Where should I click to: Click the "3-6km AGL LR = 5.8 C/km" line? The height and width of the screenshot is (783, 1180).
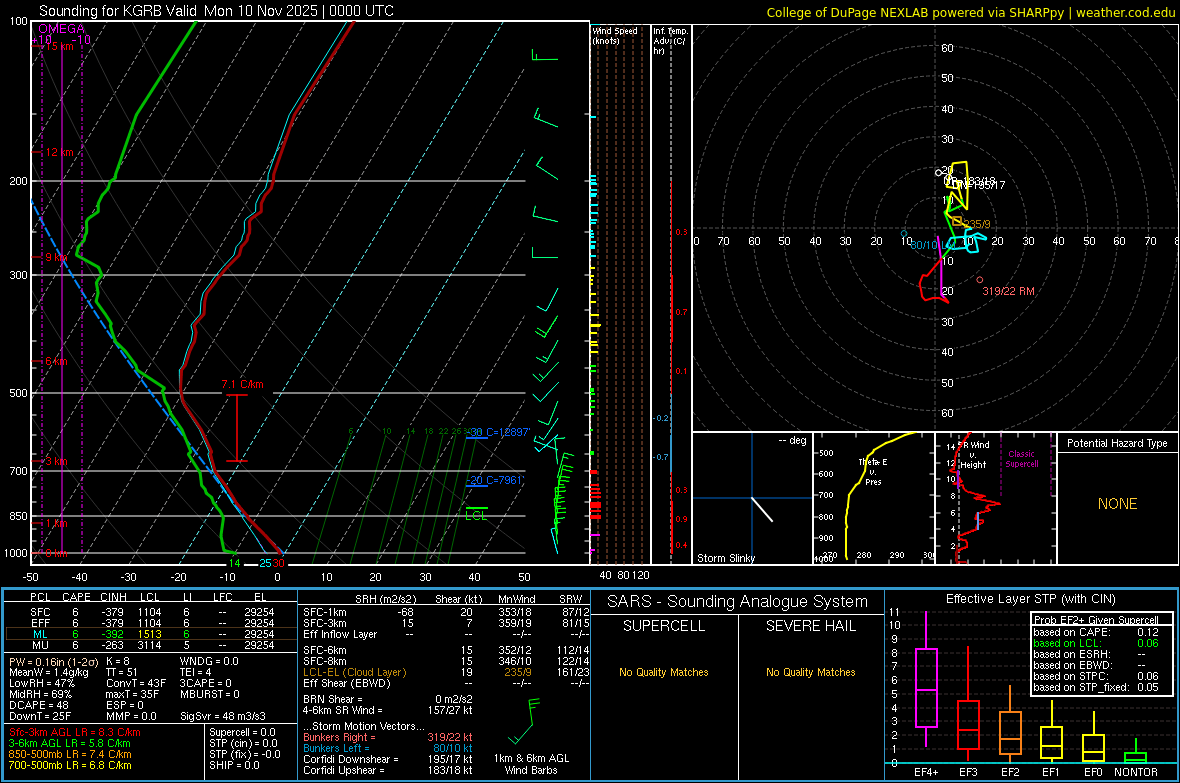pos(70,743)
